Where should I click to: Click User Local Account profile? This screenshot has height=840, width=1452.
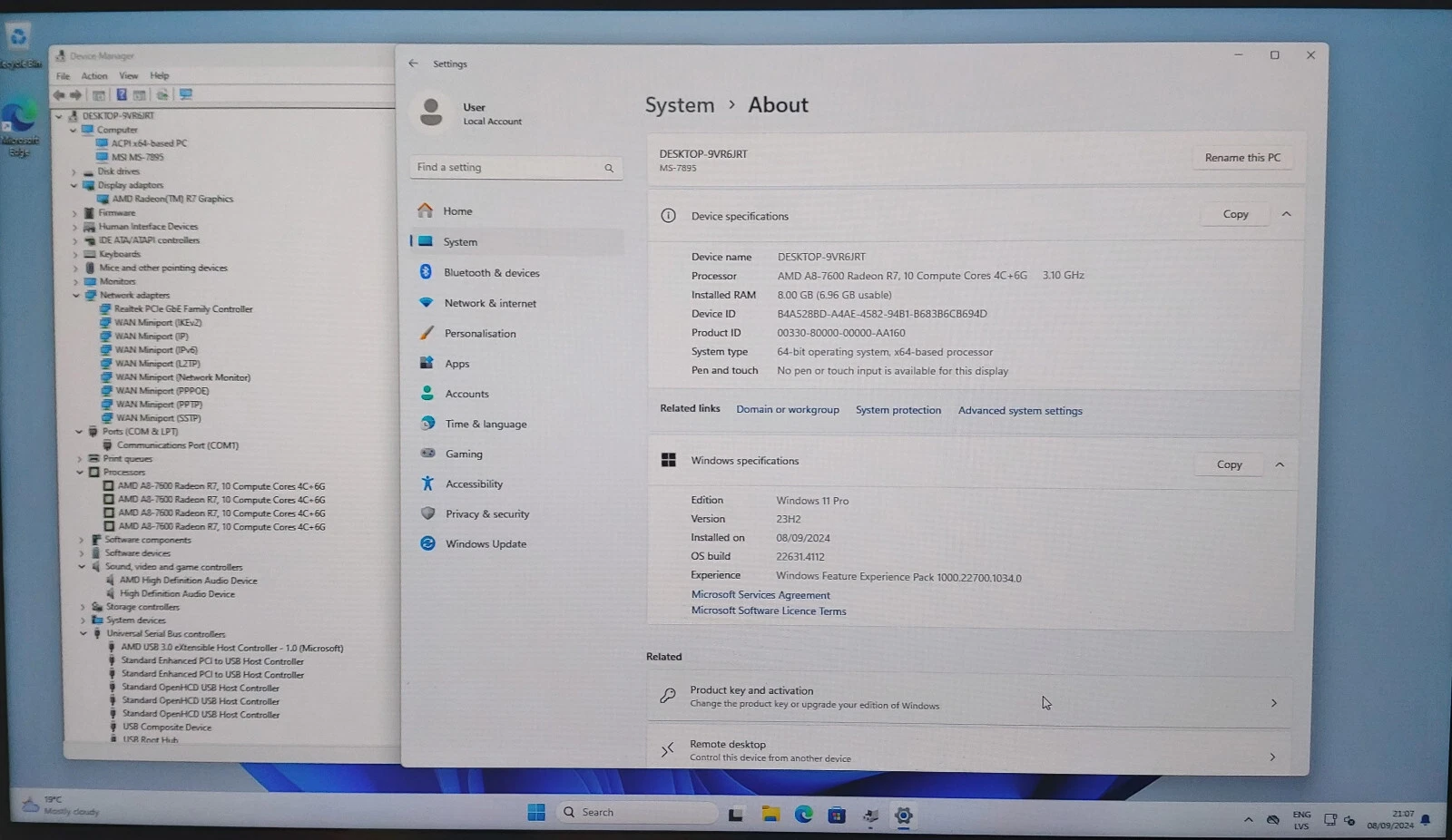pos(470,113)
